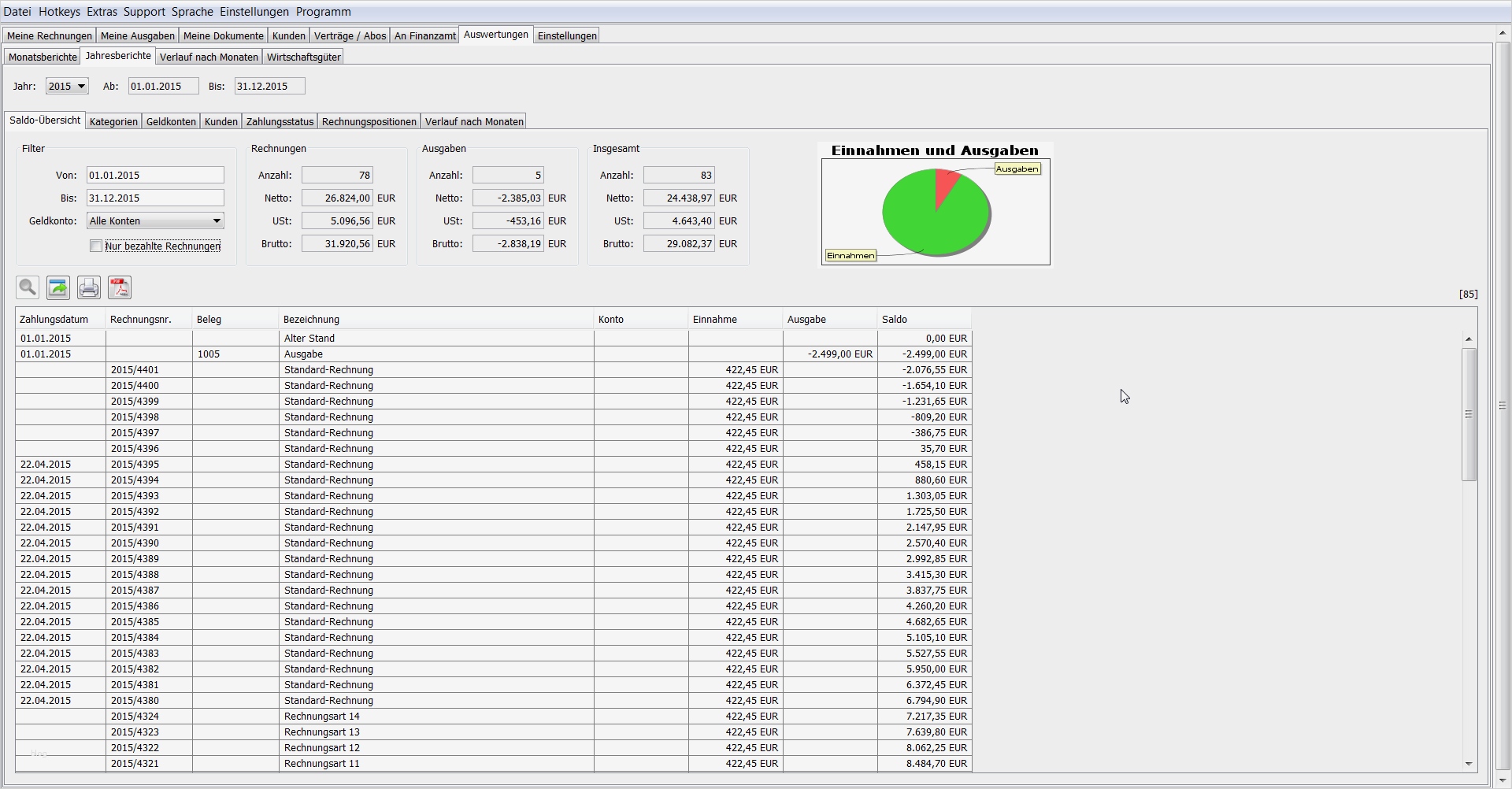1512x789 pixels.
Task: Click the Einnahmen und Ausgaben pie chart
Action: 936,211
